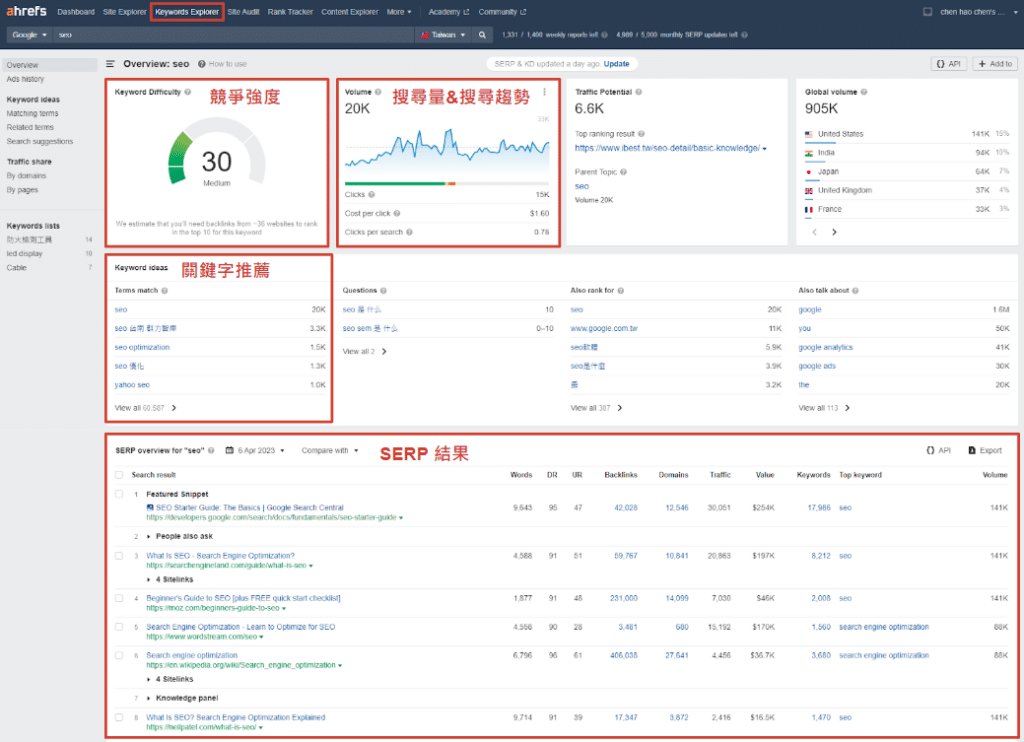The image size is (1024, 742).
Task: Open the Compare with dropdown
Action: (330, 451)
